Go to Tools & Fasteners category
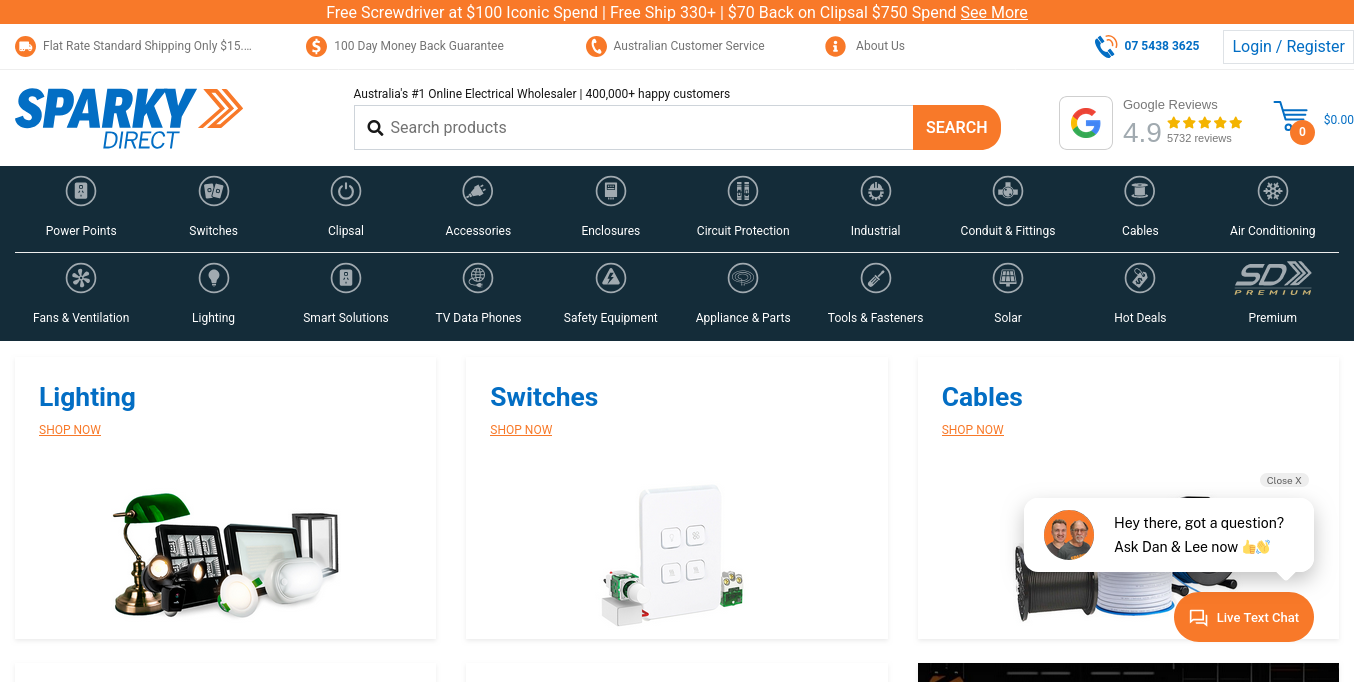This screenshot has height=682, width=1366. (x=875, y=317)
